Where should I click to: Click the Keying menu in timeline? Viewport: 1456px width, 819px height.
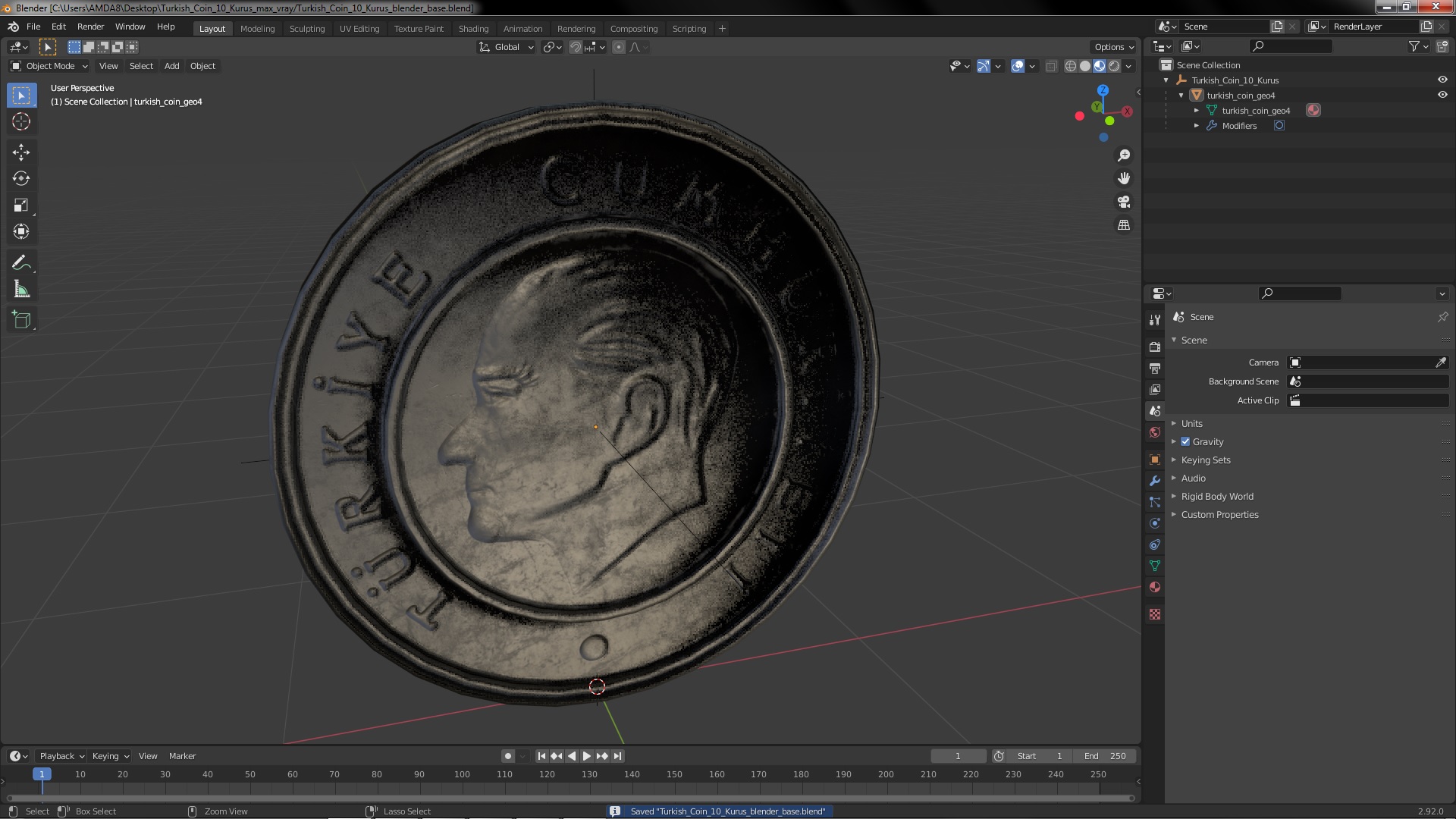110,756
